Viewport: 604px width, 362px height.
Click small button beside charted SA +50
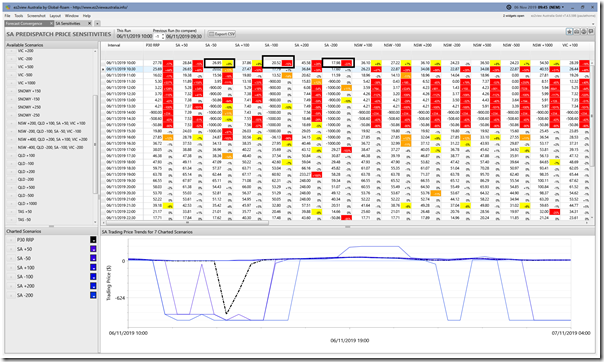[x=11, y=249]
